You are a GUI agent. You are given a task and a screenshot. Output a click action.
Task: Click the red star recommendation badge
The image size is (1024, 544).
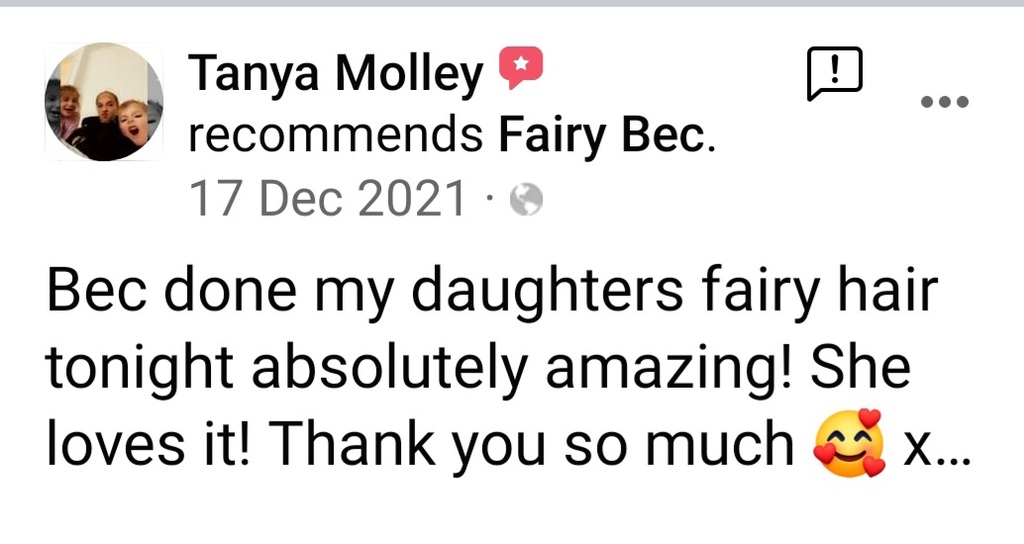[520, 69]
